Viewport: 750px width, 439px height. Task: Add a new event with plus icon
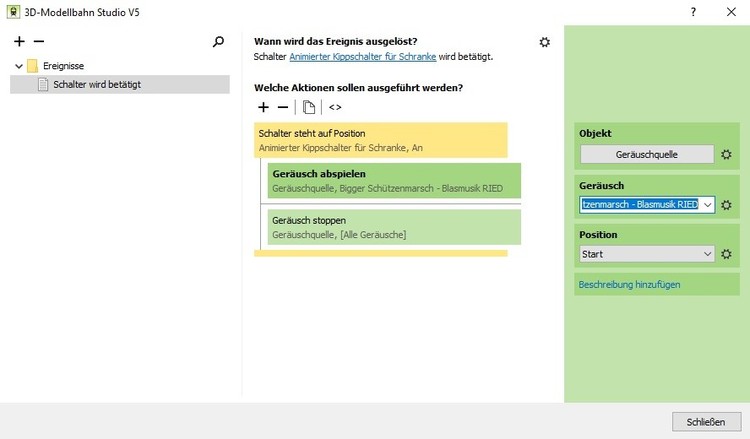coord(19,42)
